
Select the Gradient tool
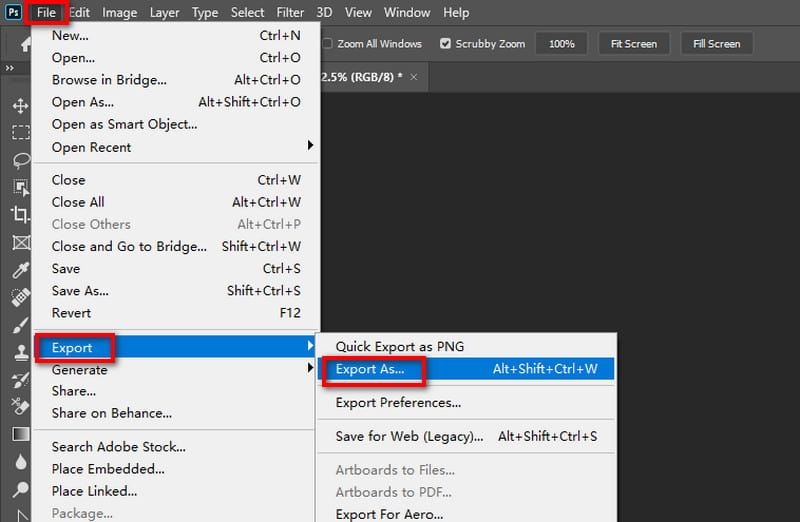[x=20, y=434]
